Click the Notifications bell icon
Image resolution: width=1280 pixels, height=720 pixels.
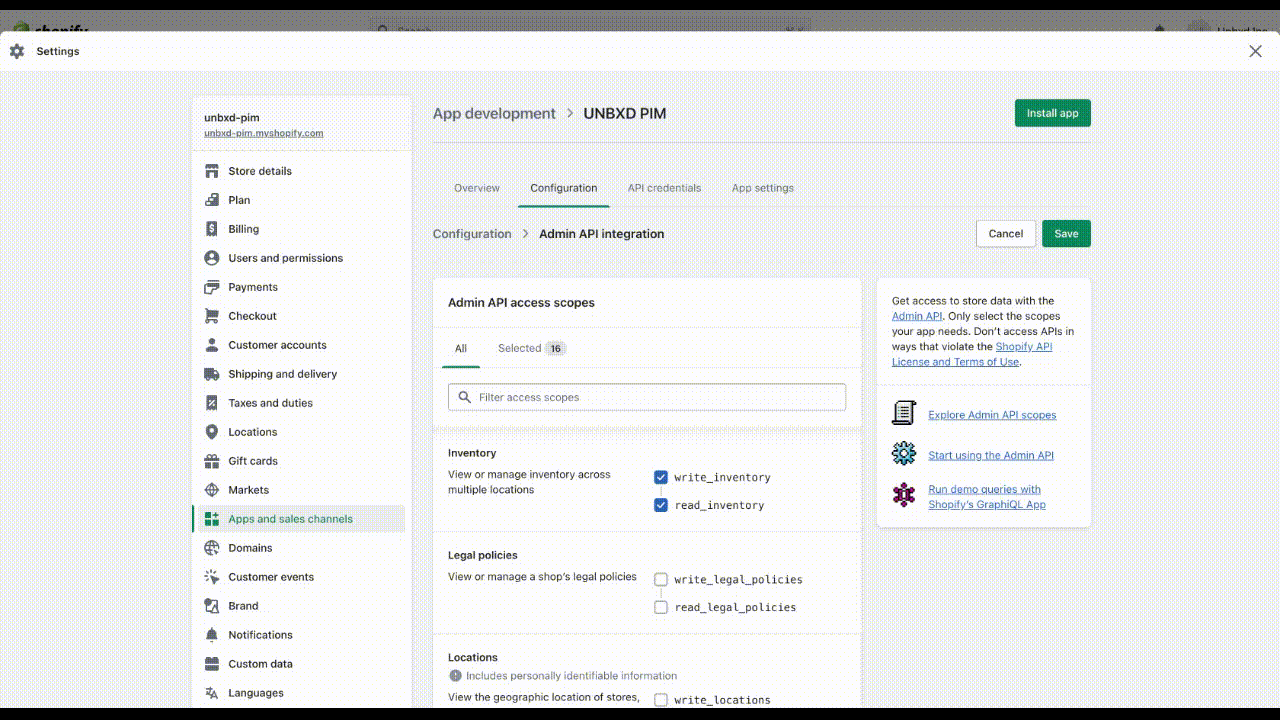pyautogui.click(x=212, y=635)
